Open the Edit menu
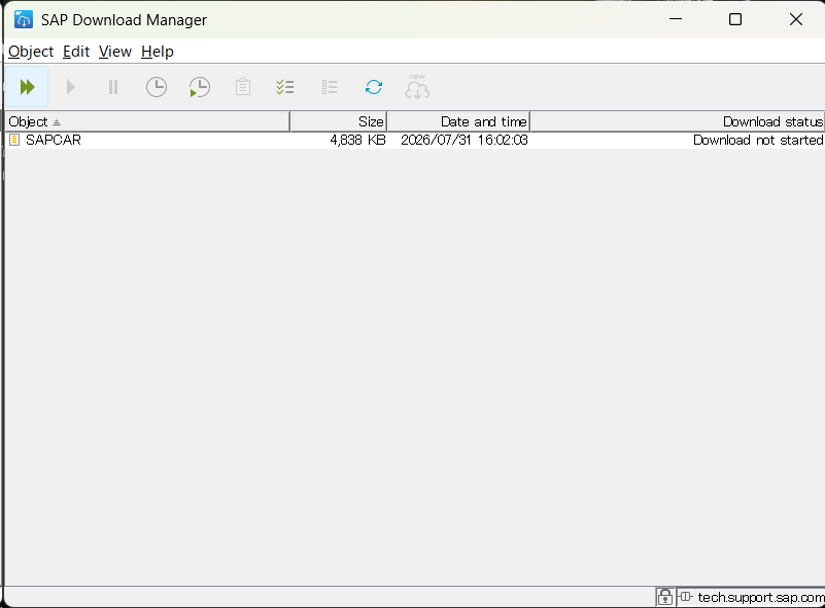The image size is (825, 608). pyautogui.click(x=76, y=52)
